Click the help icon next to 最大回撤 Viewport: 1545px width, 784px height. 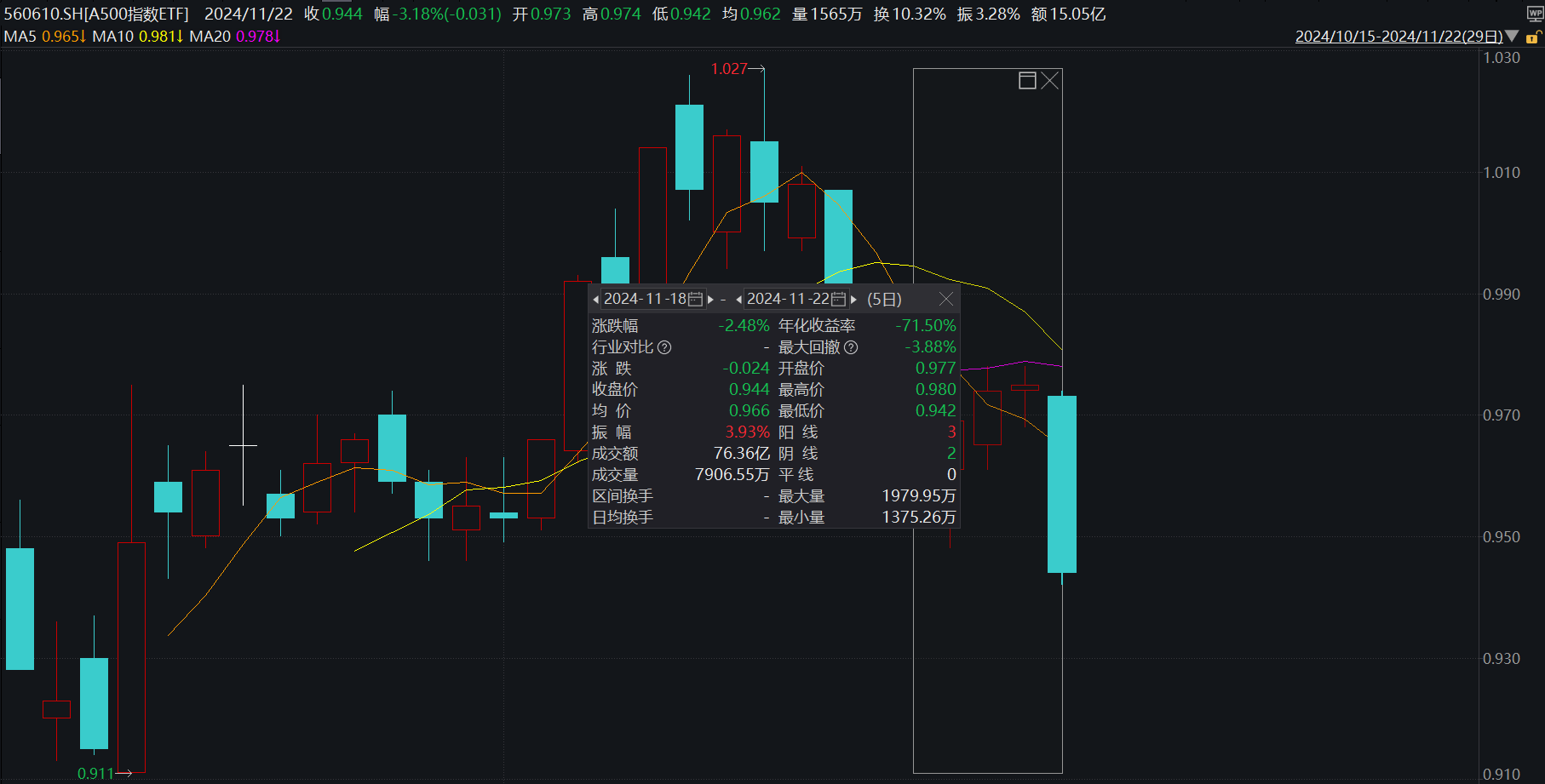[852, 346]
